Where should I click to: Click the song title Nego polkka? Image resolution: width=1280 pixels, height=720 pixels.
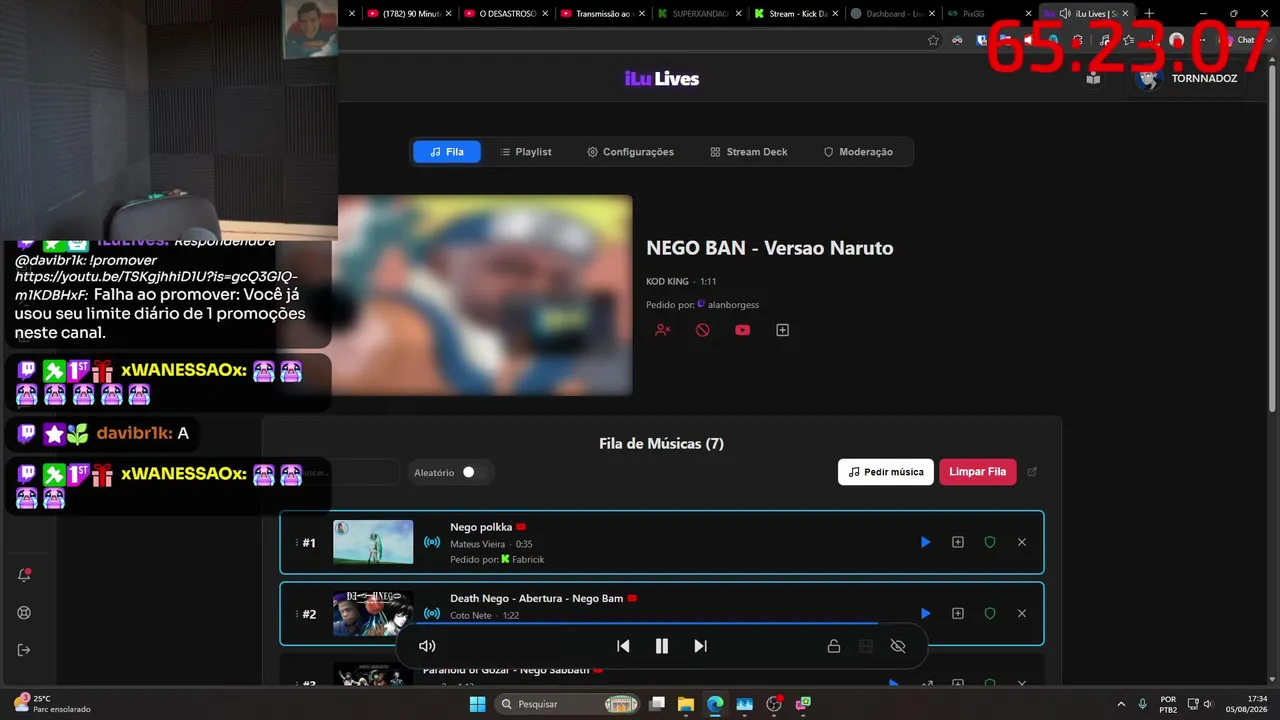(481, 527)
